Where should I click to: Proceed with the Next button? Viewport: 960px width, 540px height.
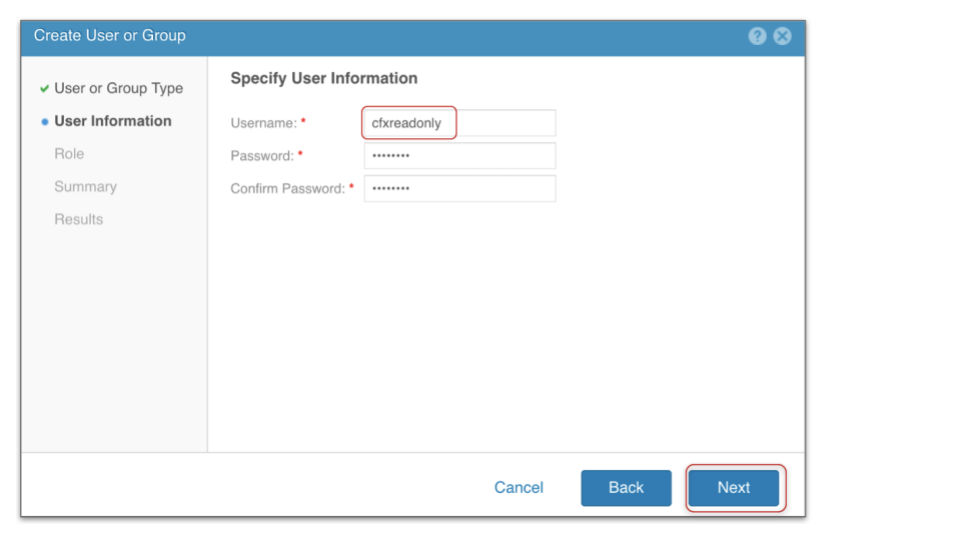pyautogui.click(x=733, y=488)
